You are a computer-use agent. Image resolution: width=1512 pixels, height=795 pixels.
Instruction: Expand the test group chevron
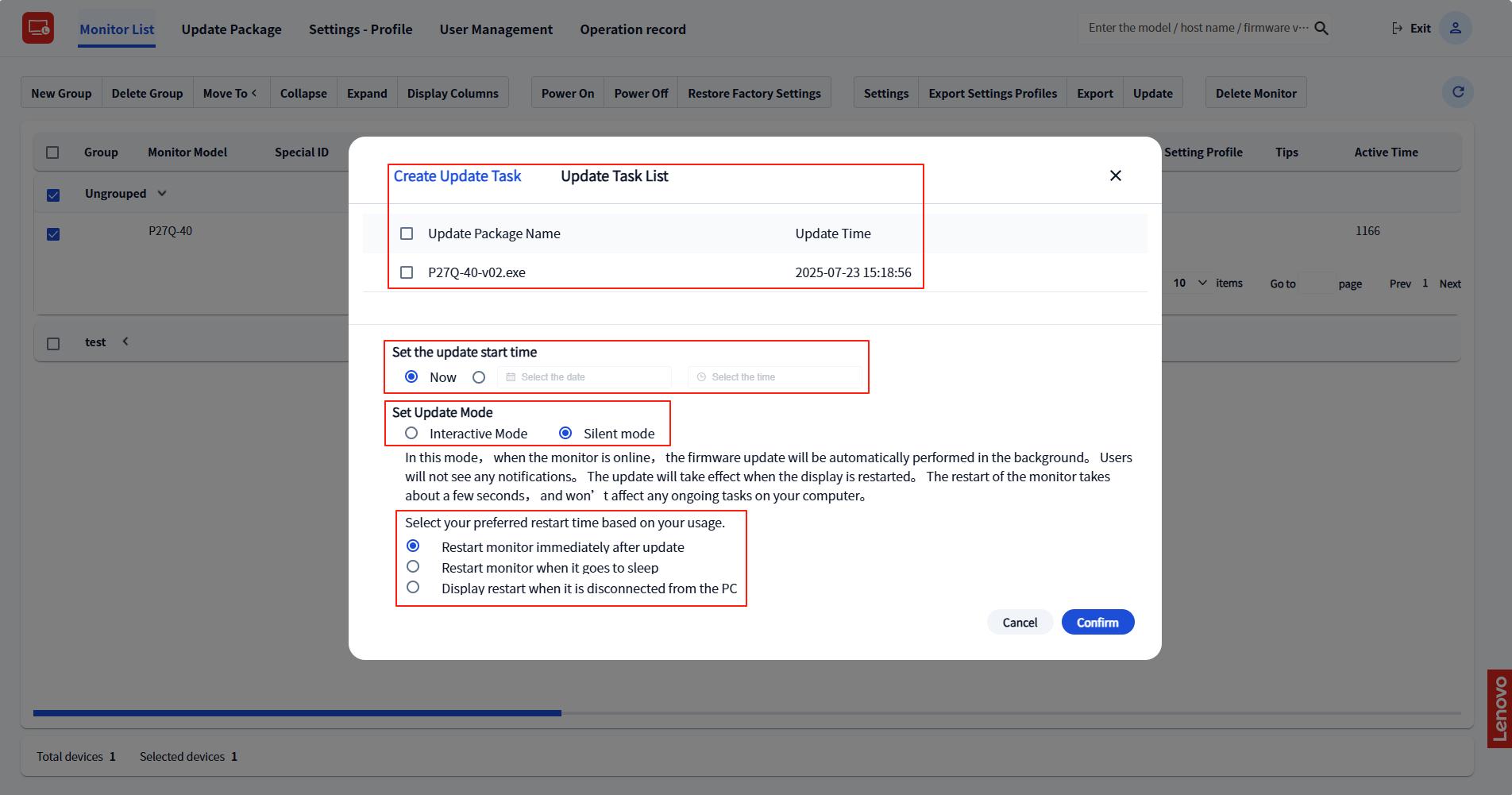[125, 342]
